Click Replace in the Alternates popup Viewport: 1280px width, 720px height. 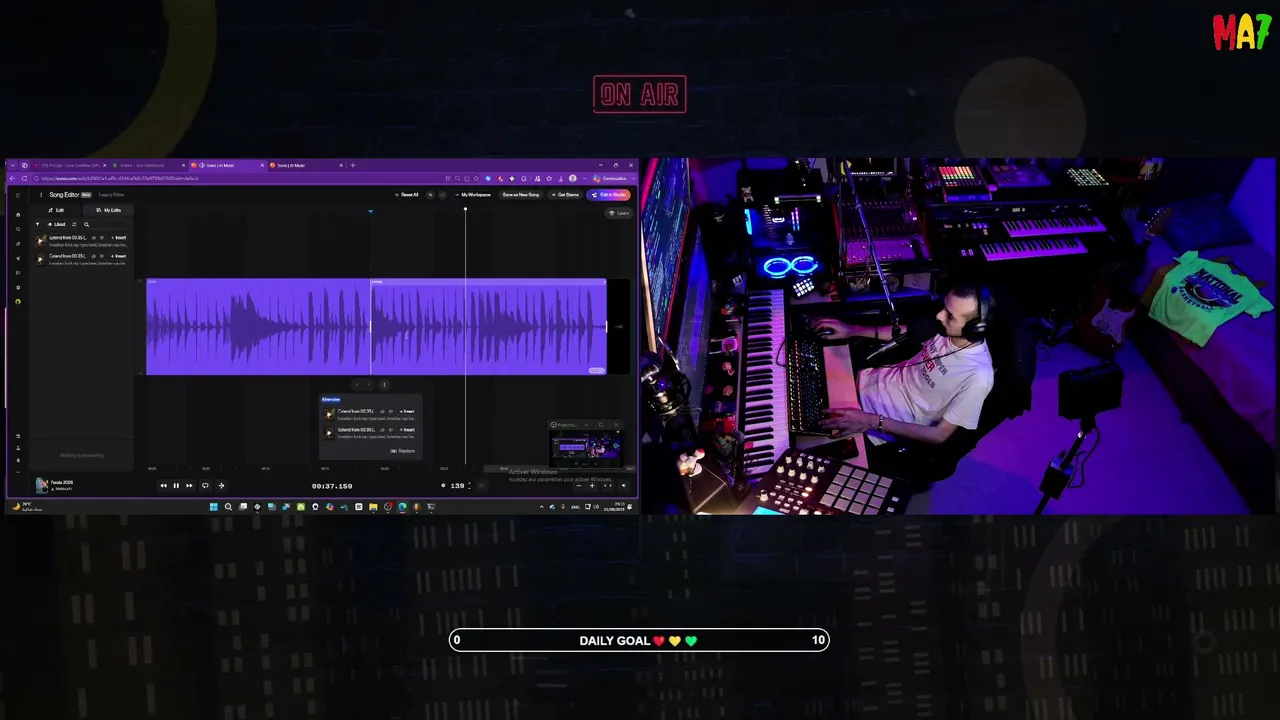click(403, 451)
